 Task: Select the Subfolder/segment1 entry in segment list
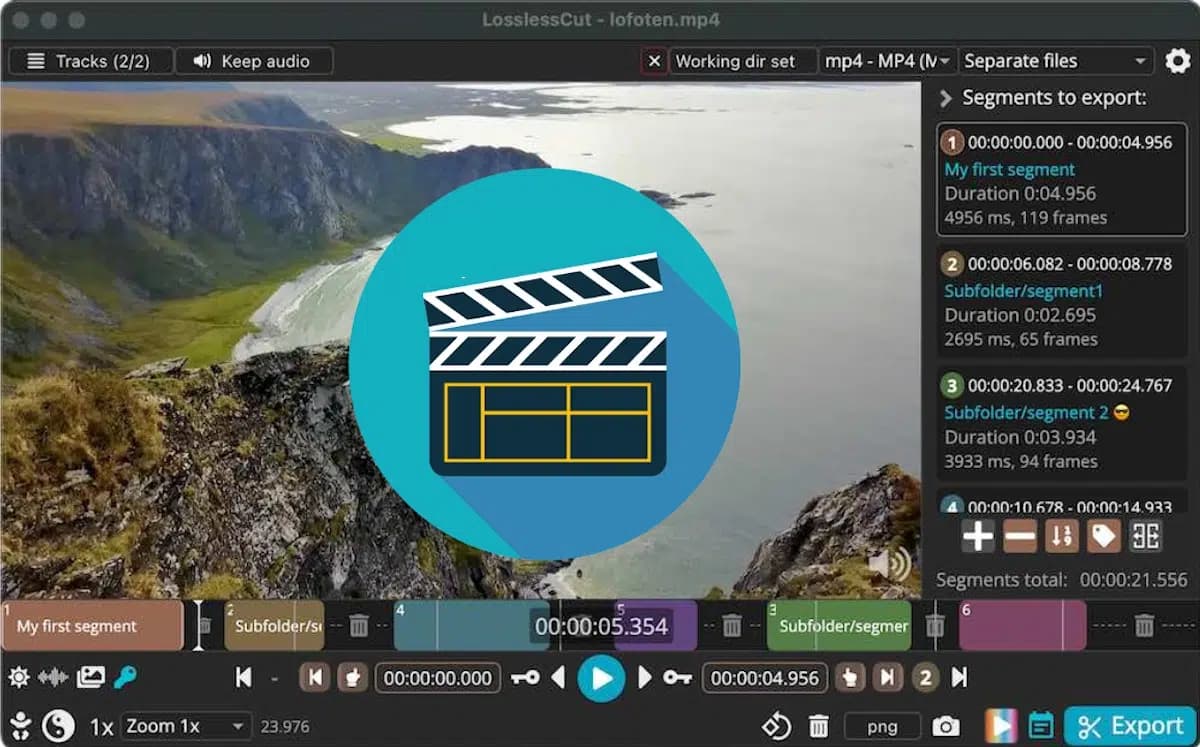[x=1061, y=302]
